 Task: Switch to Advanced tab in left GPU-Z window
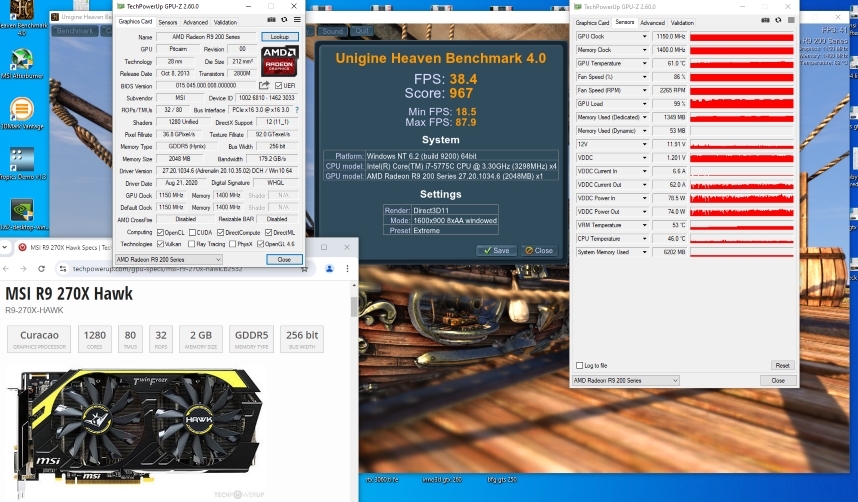coord(195,22)
